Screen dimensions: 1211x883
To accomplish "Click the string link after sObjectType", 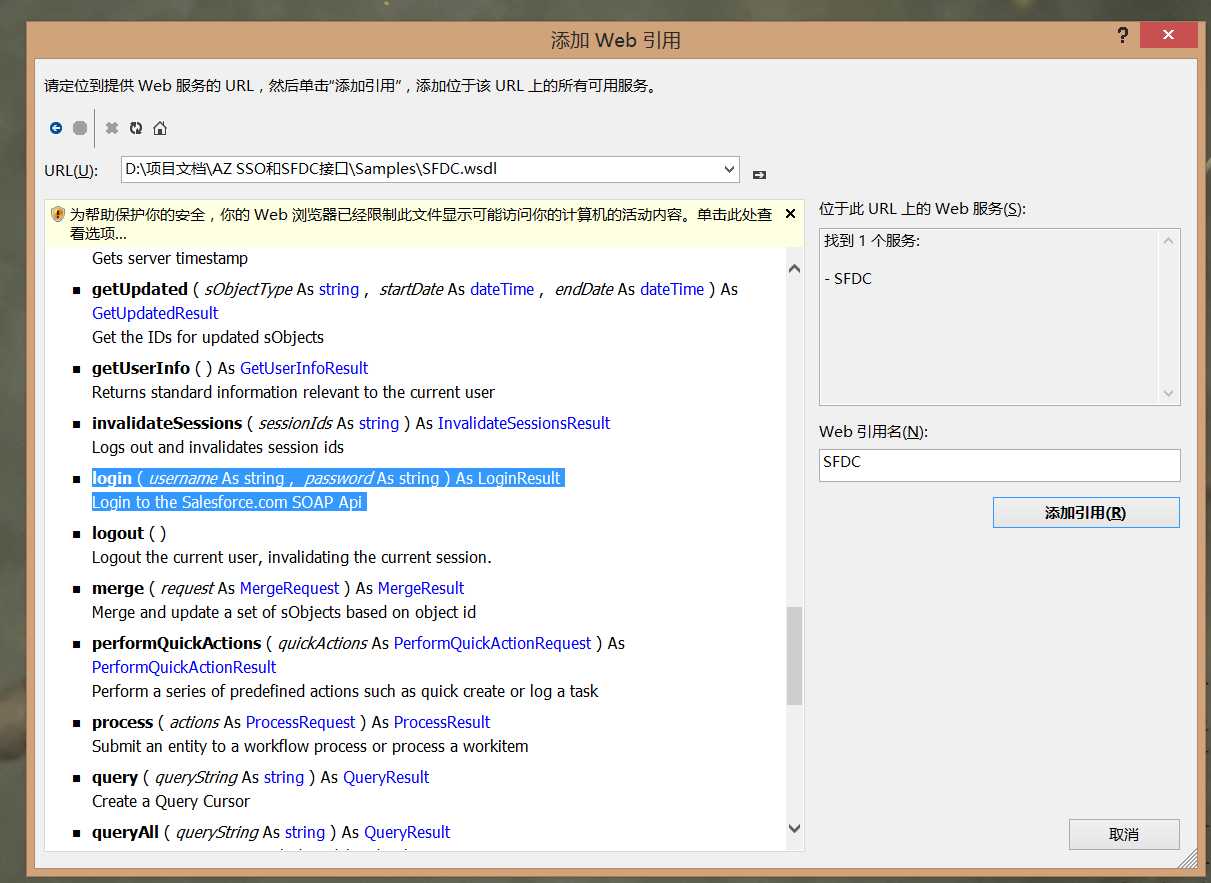I will 339,289.
